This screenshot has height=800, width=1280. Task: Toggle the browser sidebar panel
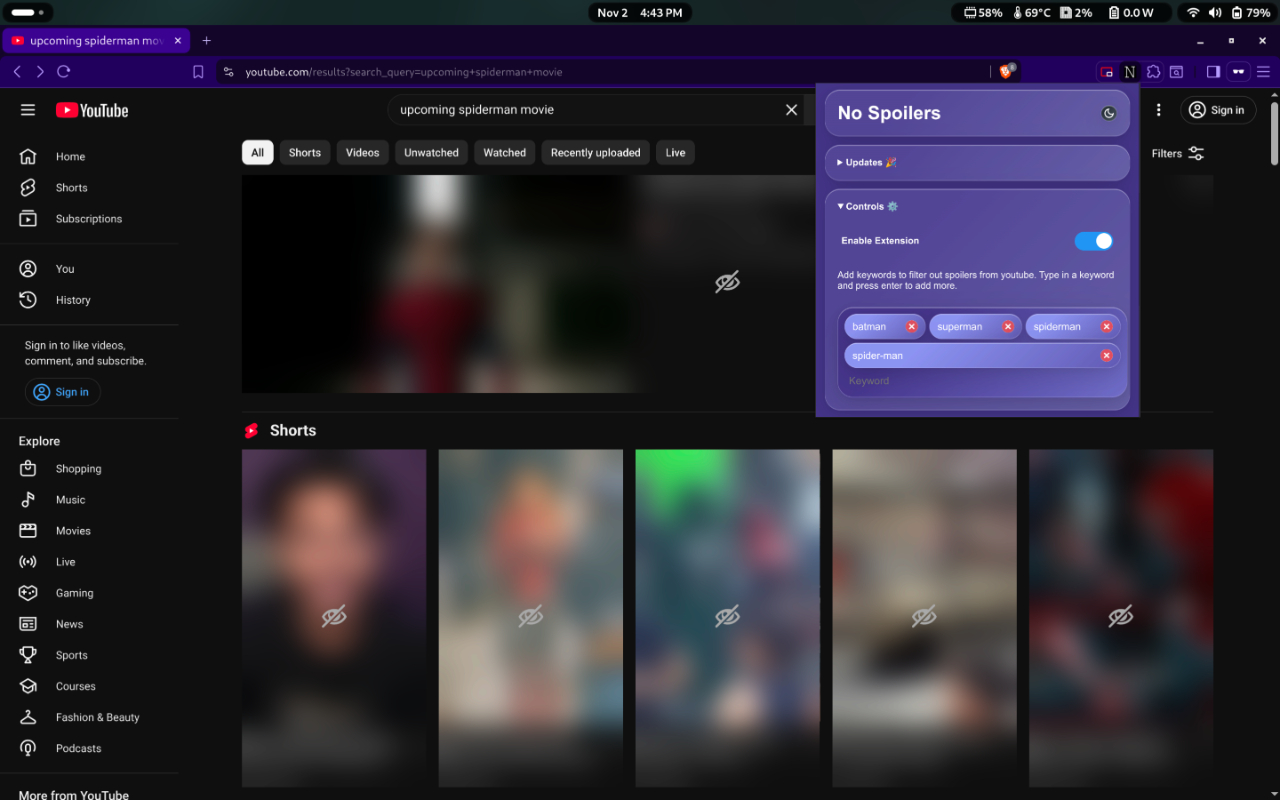[1213, 72]
